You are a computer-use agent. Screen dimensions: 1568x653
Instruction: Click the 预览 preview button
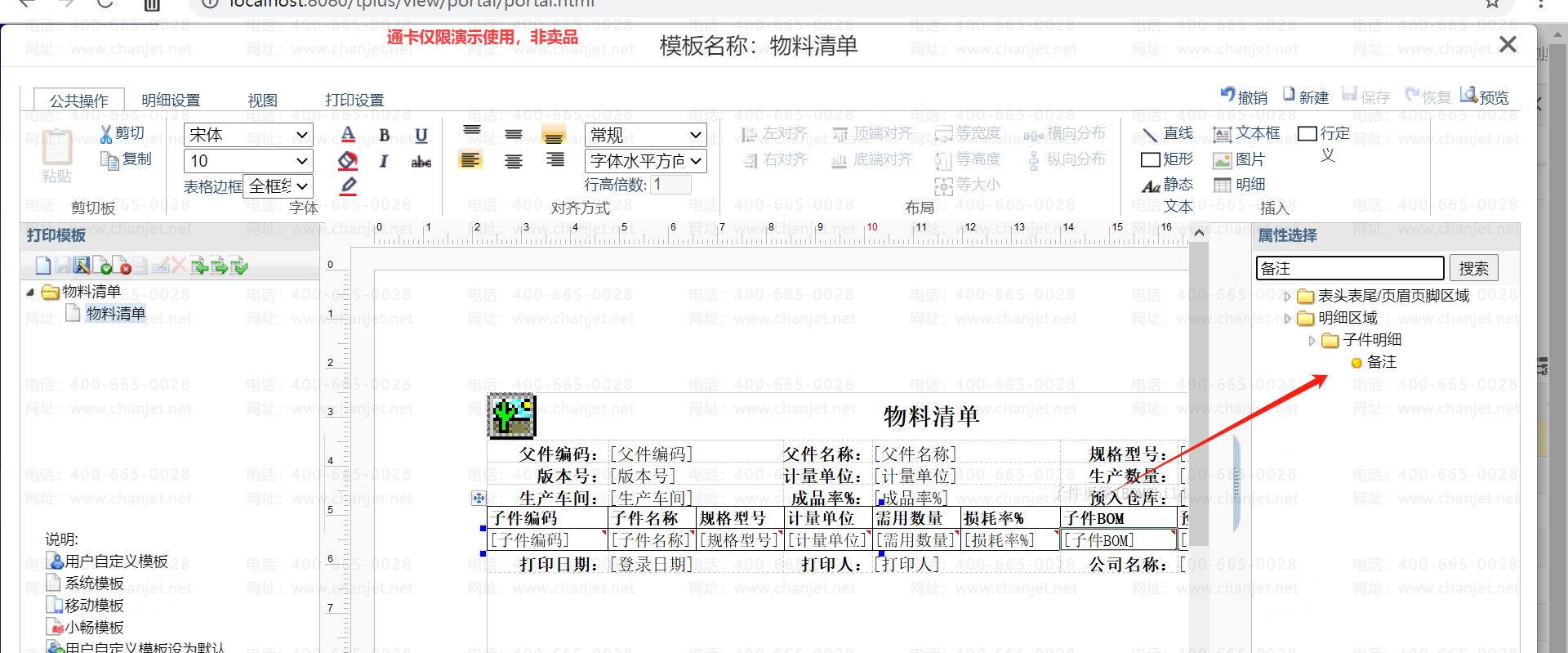point(1485,96)
